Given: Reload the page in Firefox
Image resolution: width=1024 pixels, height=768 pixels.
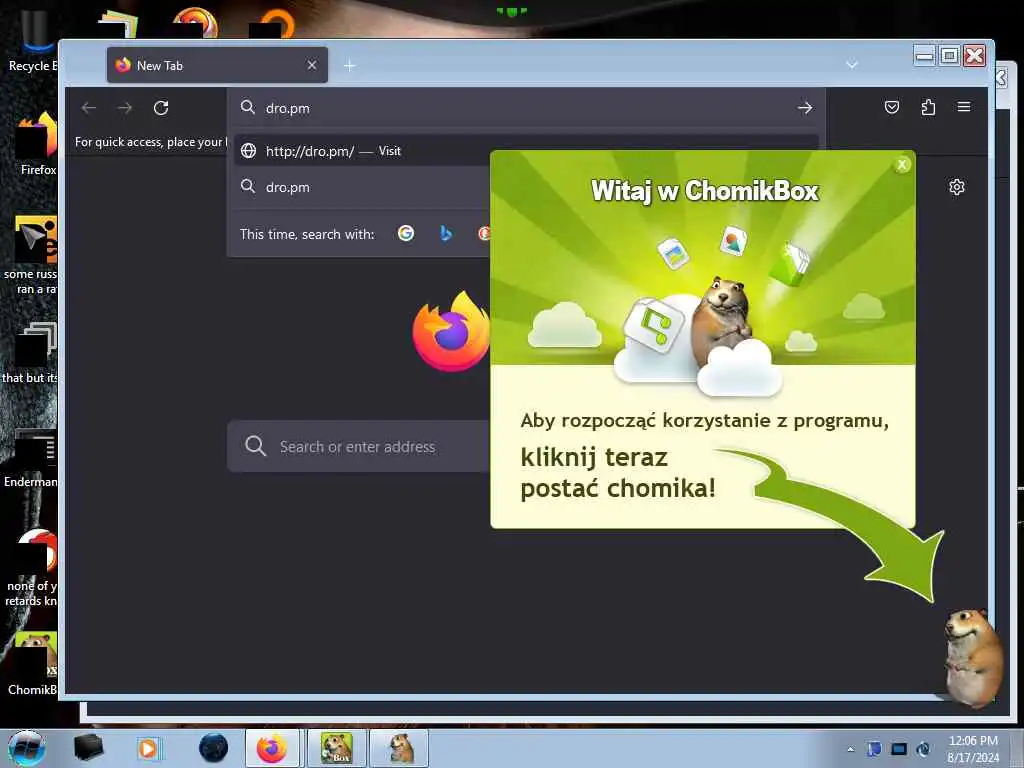Looking at the screenshot, I should tap(161, 108).
